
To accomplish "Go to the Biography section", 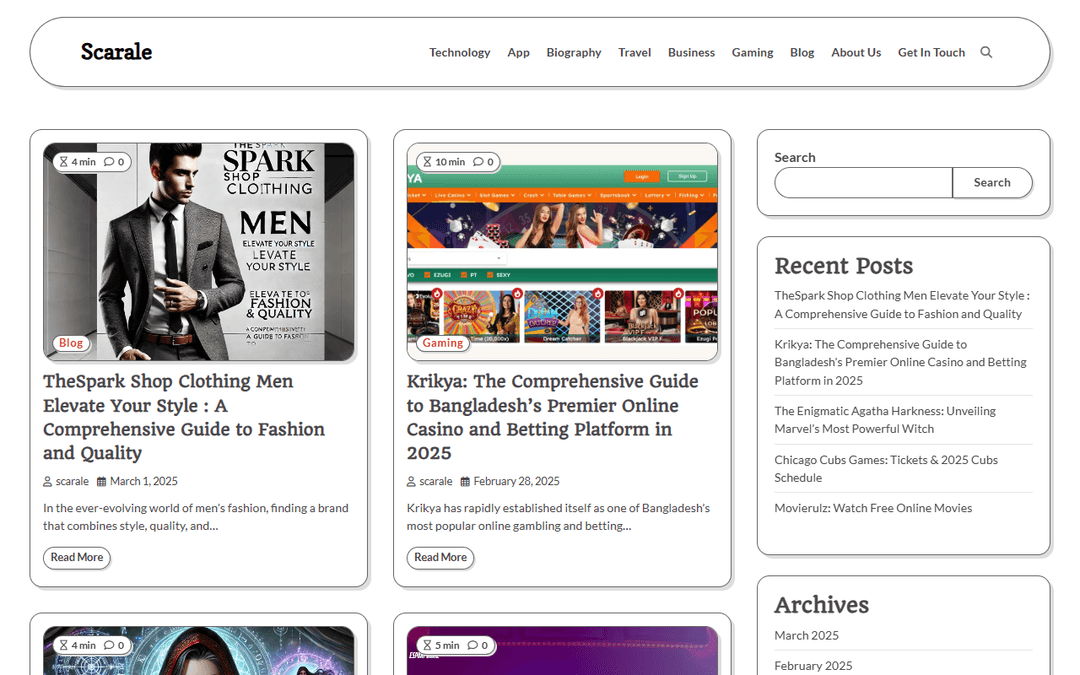I will click(574, 52).
